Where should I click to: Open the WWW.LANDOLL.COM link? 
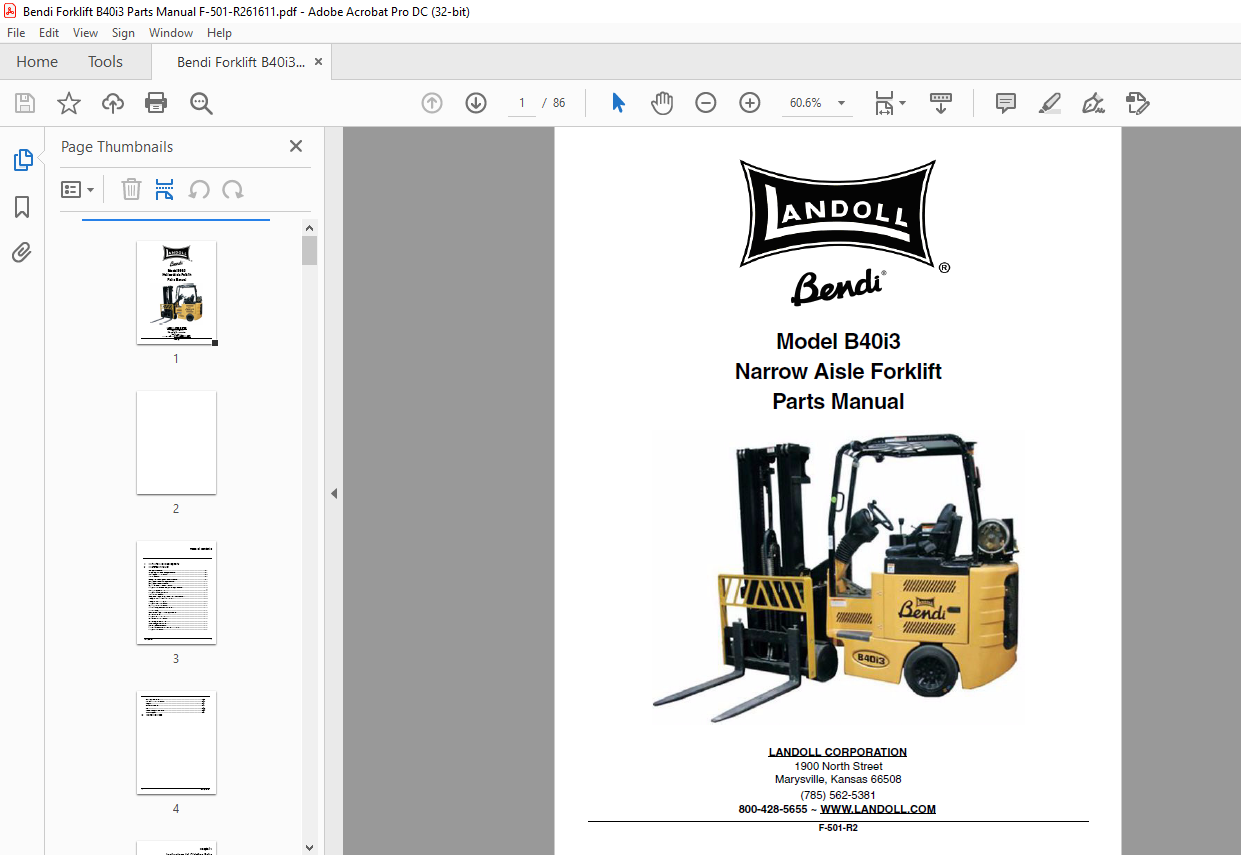(x=878, y=809)
